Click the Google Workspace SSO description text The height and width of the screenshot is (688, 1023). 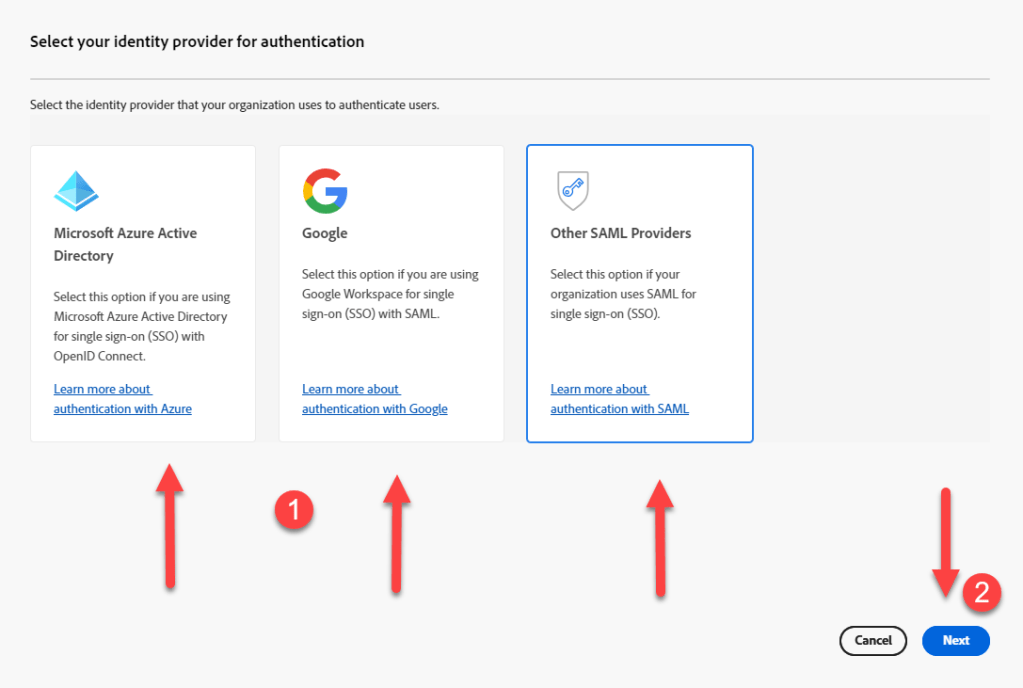coord(390,293)
